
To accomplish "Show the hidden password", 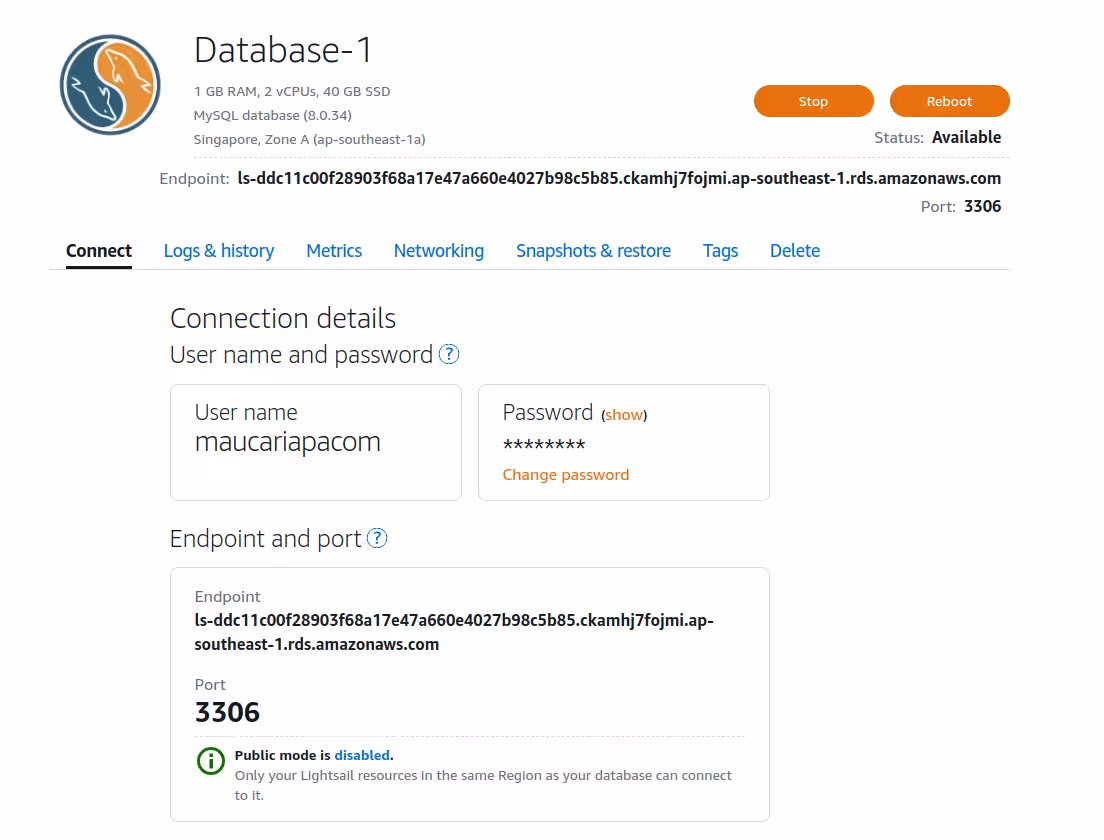I will [624, 415].
